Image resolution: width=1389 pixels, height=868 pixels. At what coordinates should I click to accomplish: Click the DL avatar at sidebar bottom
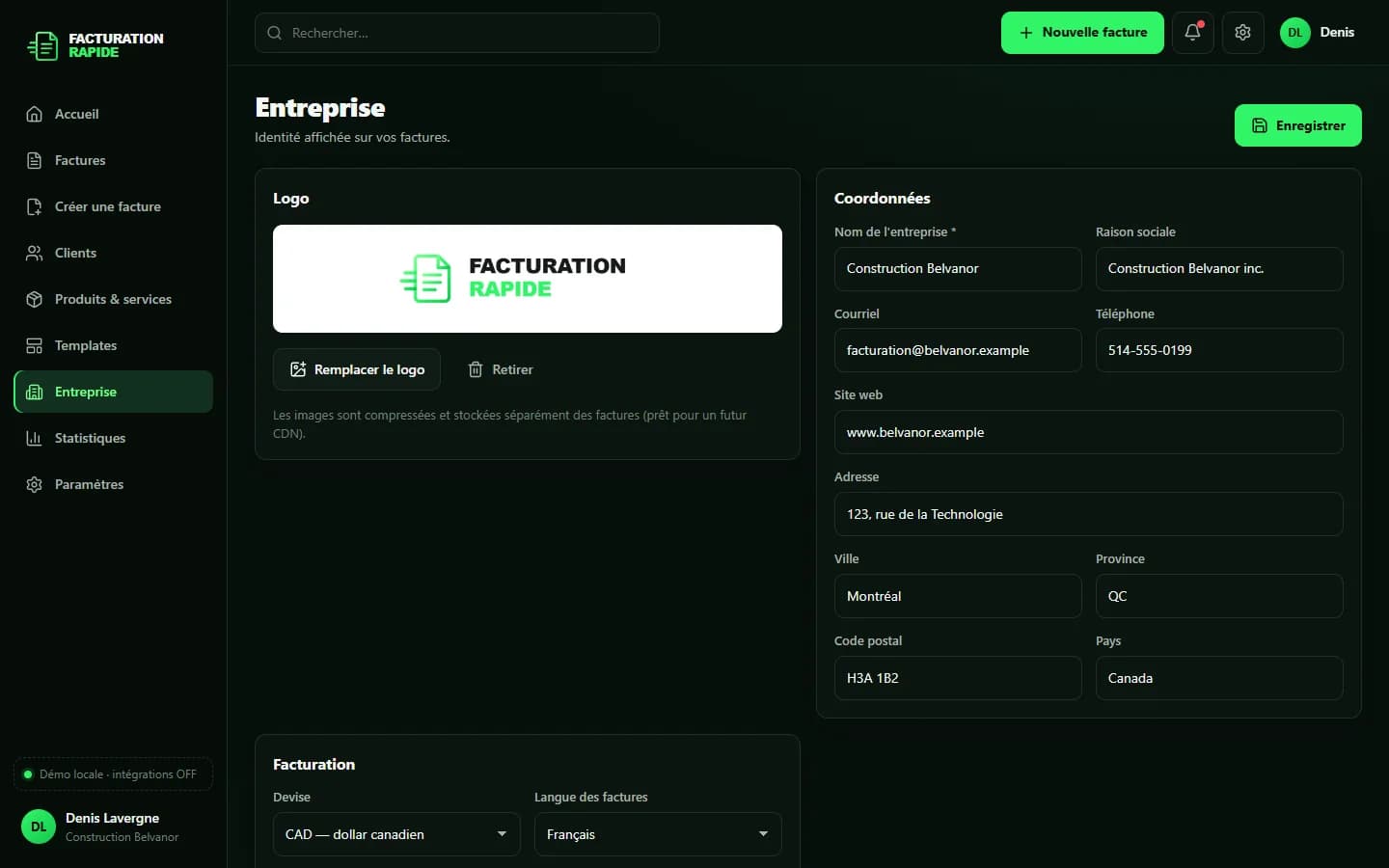pyautogui.click(x=39, y=827)
